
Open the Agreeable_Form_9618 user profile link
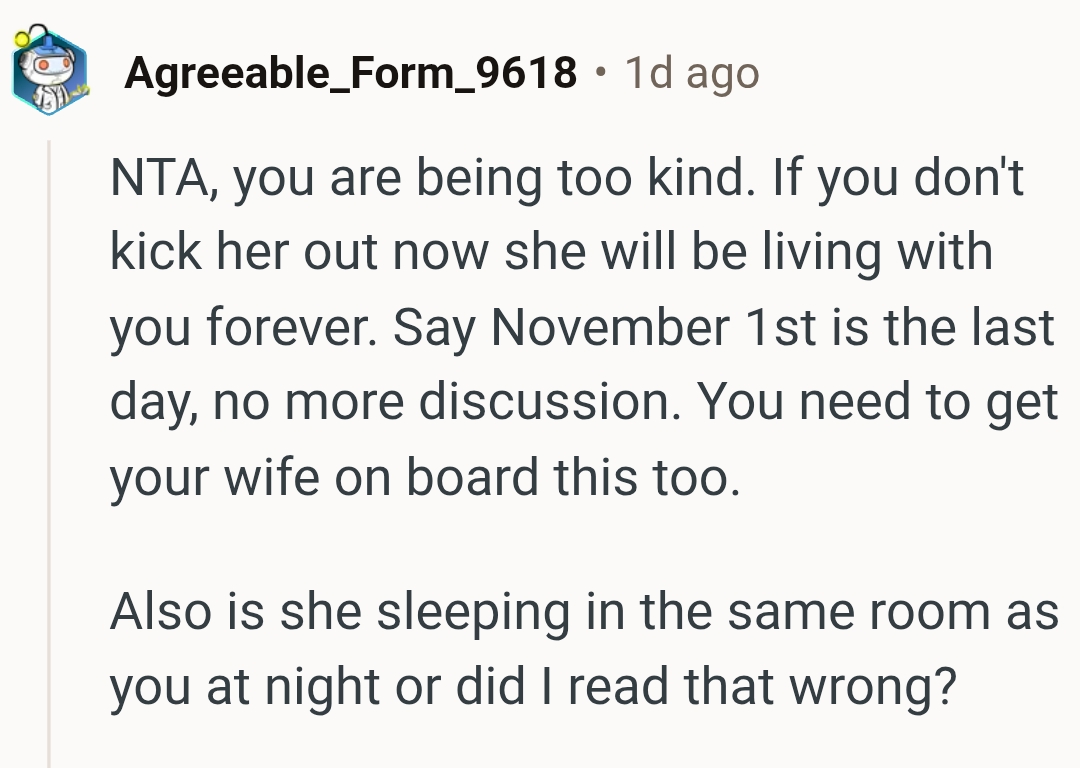pos(350,73)
